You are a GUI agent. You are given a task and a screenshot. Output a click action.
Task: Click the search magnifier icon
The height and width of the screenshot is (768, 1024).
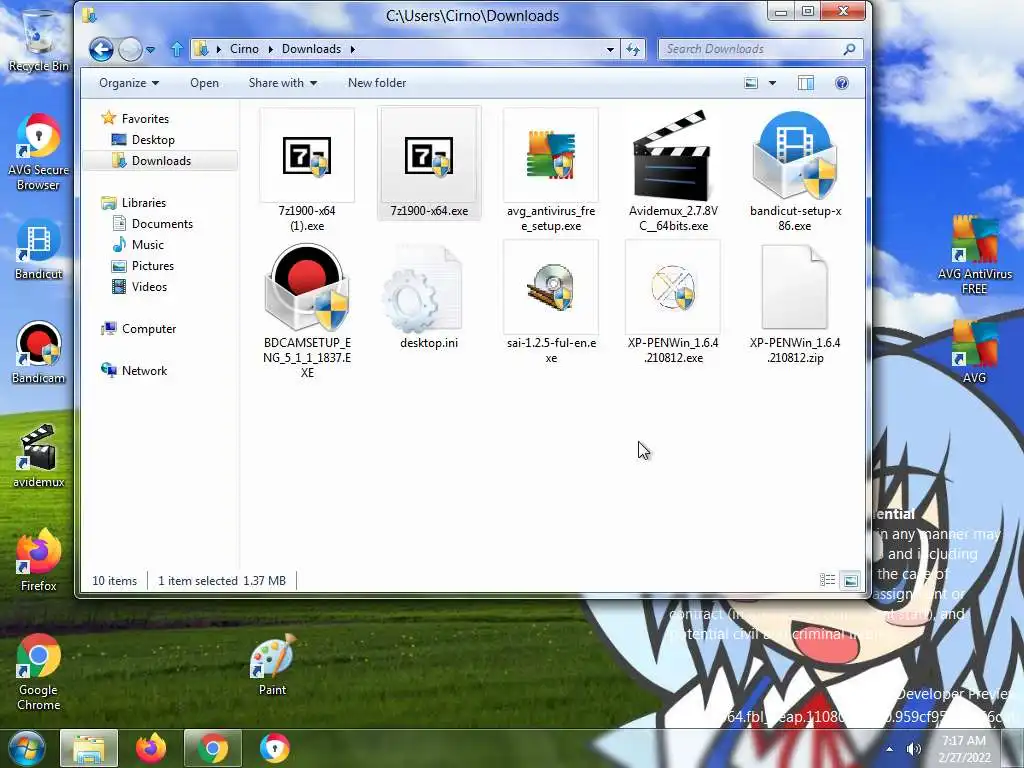(x=849, y=49)
